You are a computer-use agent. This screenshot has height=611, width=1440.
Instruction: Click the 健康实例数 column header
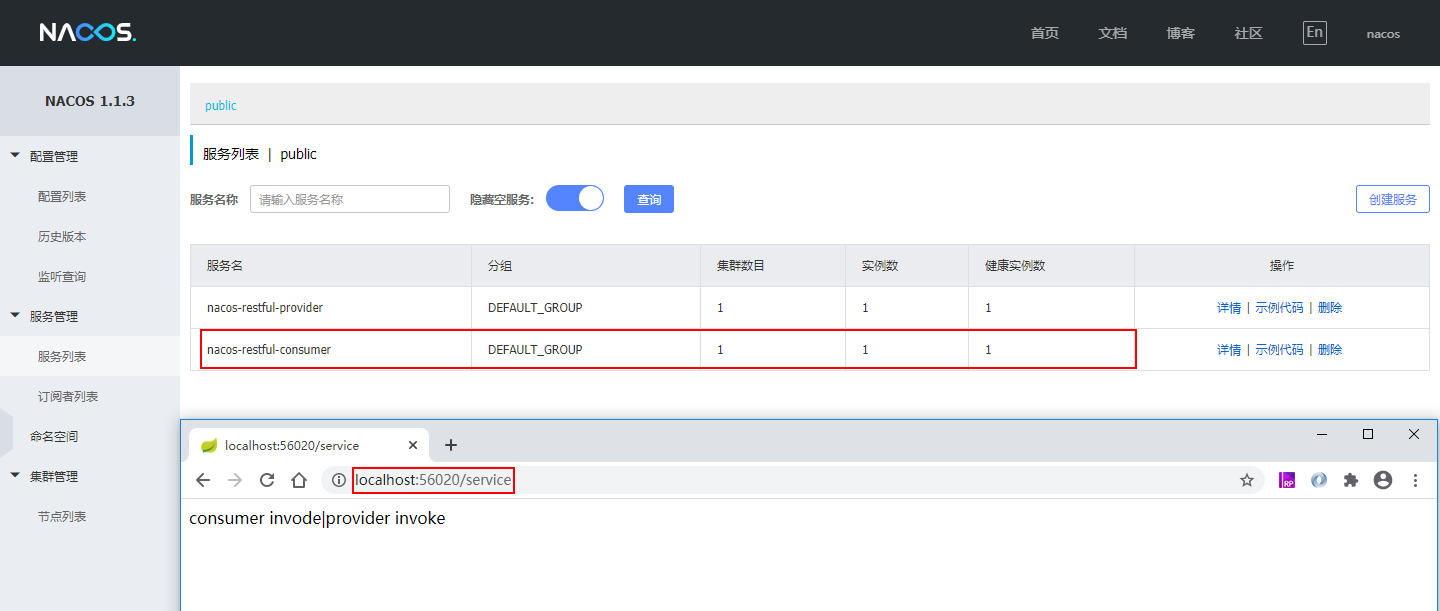pos(1015,266)
